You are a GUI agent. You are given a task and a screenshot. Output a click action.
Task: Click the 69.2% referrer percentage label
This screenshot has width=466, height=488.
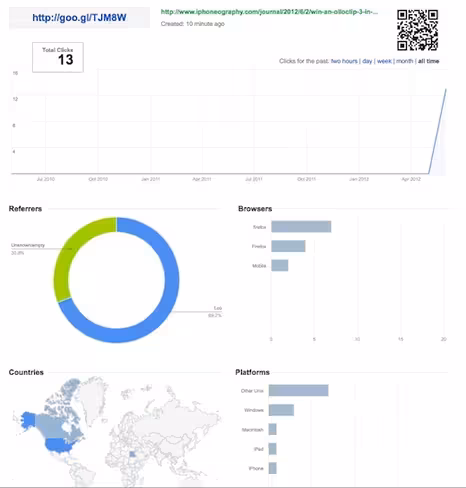click(x=215, y=315)
